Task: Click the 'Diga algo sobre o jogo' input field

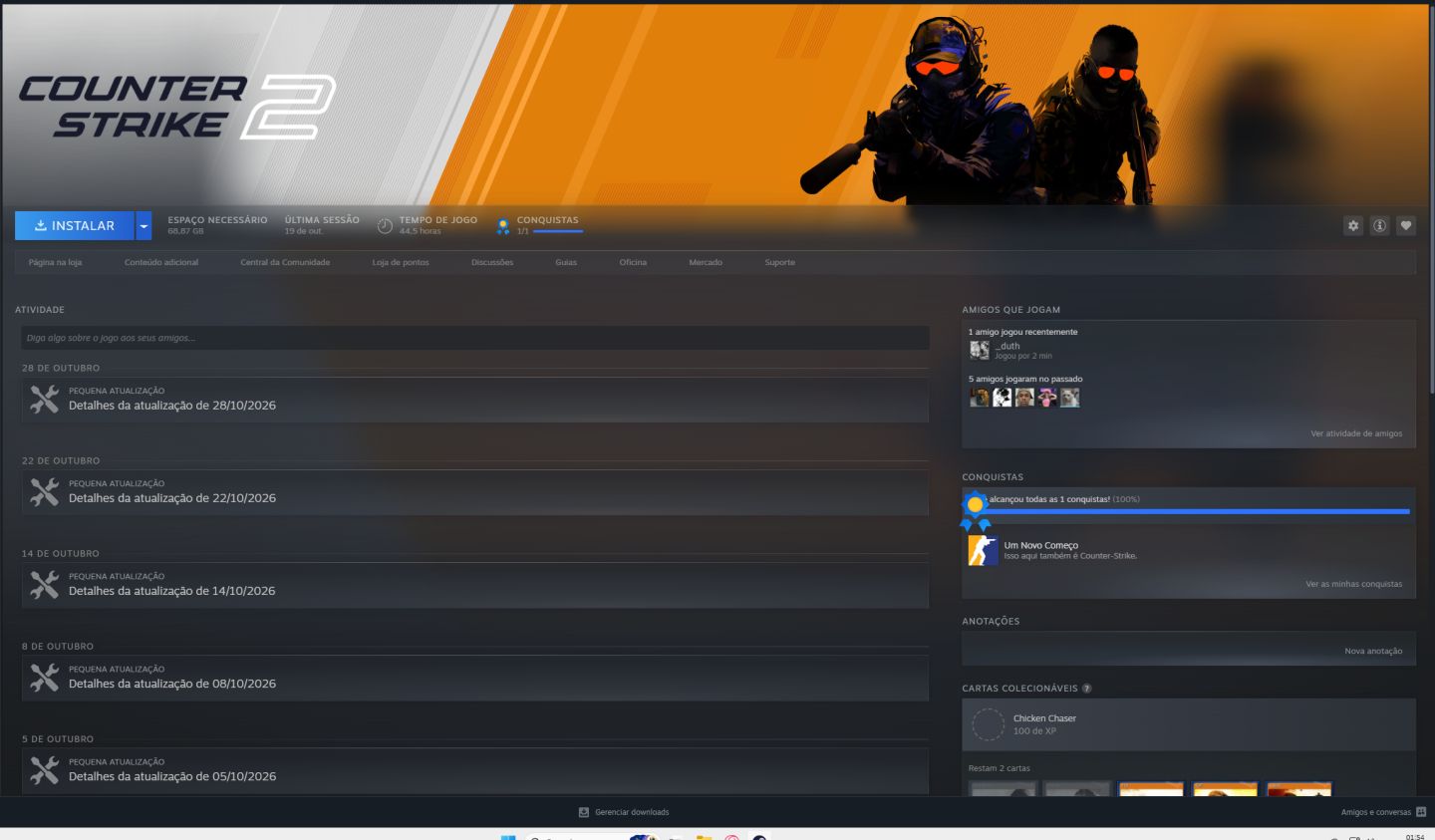Action: (x=475, y=338)
